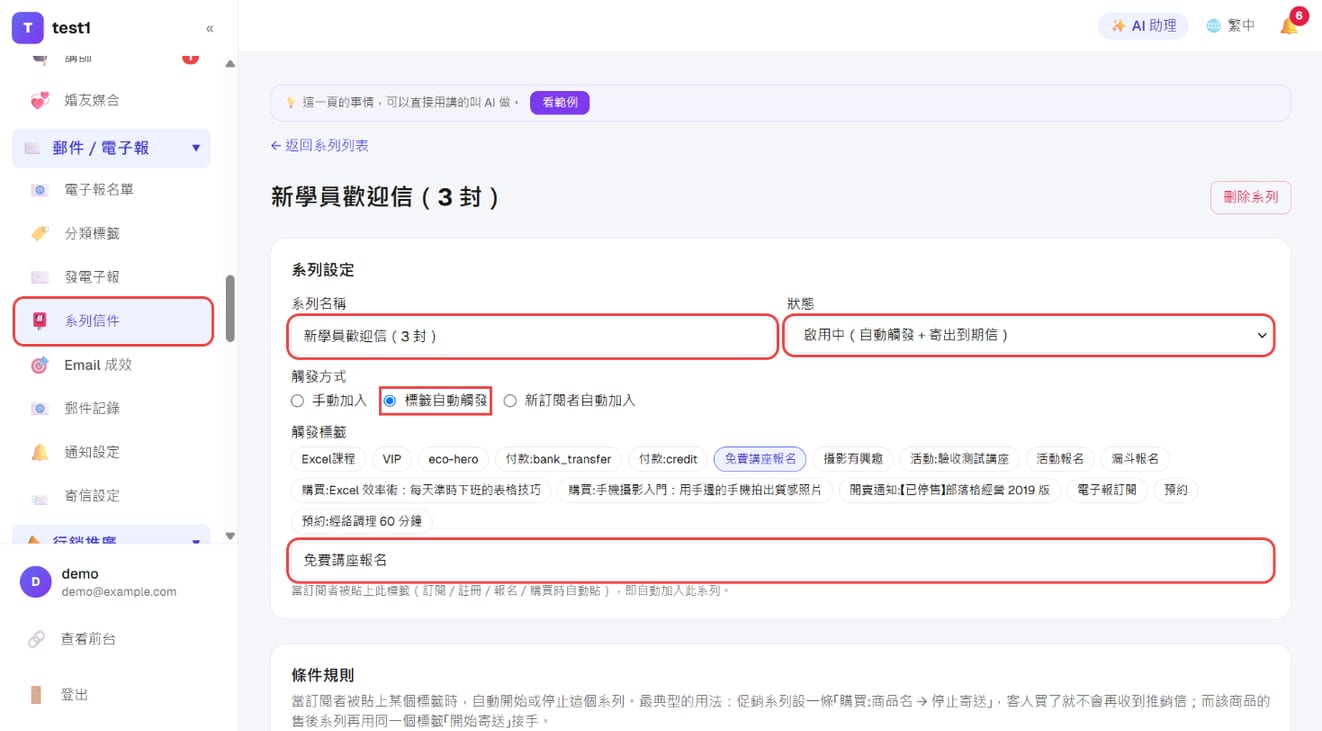Viewport: 1322px width, 731px height.
Task: Click the notification bell icon
Action: tap(1289, 26)
